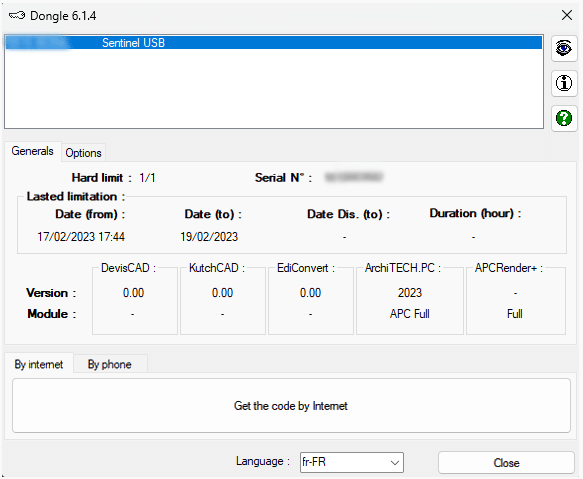Switch to the Generals tab
Screen dimensions: 583x479
(32, 151)
